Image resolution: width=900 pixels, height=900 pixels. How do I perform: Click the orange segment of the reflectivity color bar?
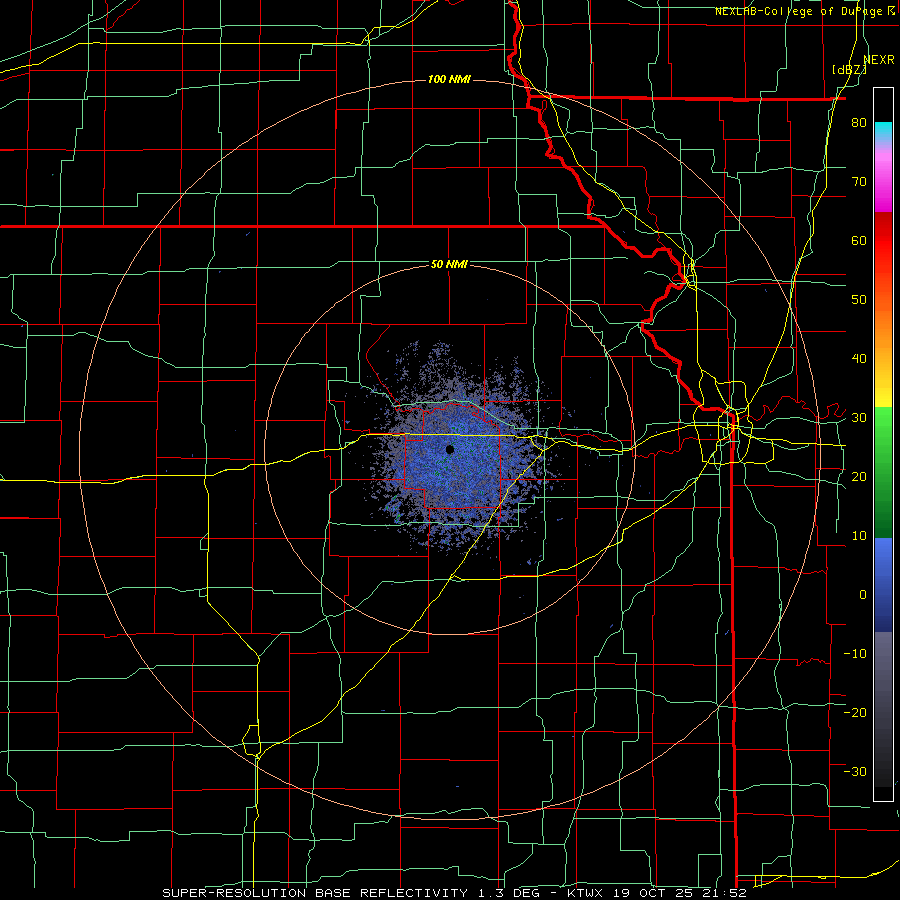883,321
